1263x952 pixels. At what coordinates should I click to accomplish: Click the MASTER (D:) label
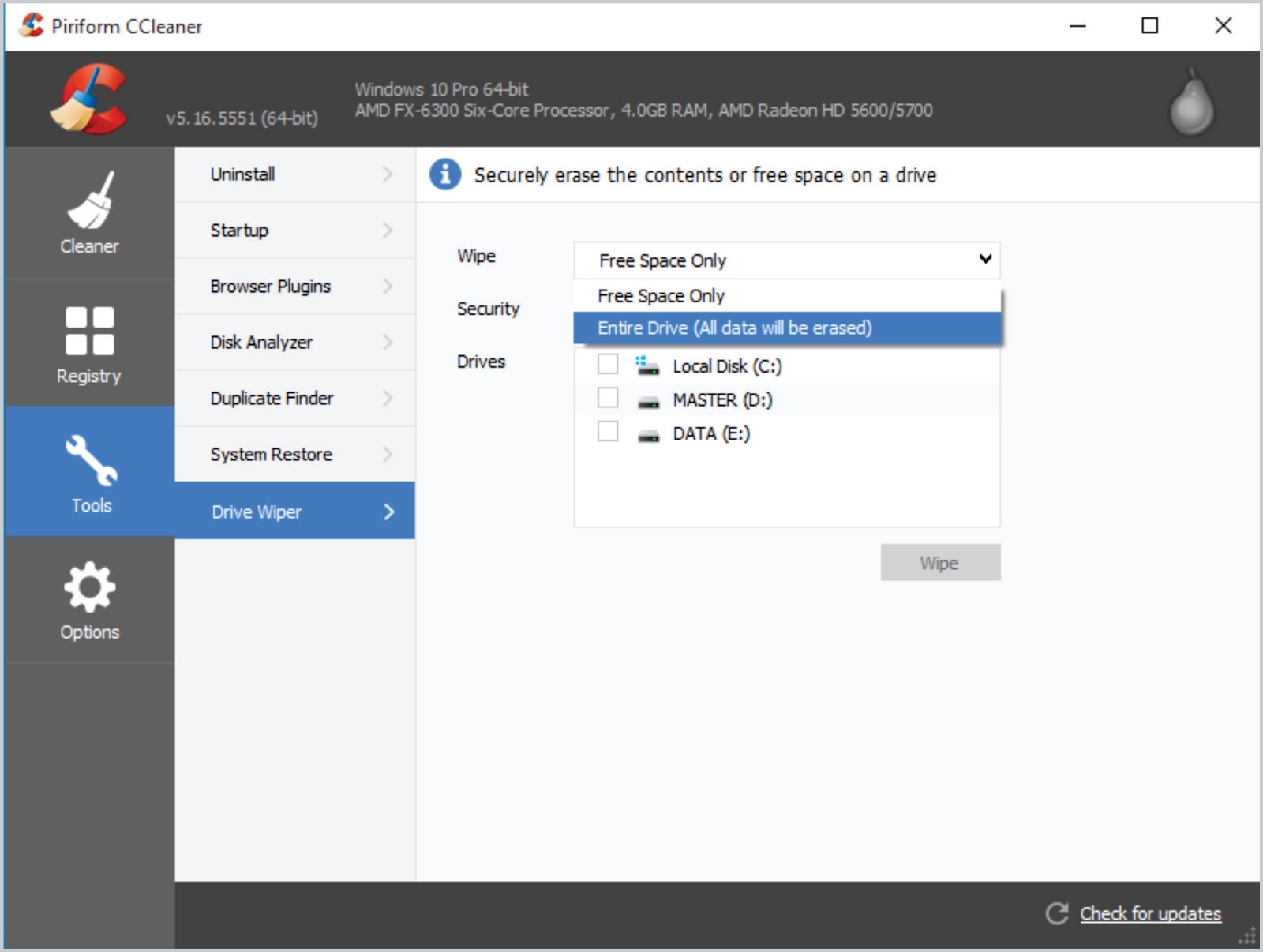(x=722, y=400)
